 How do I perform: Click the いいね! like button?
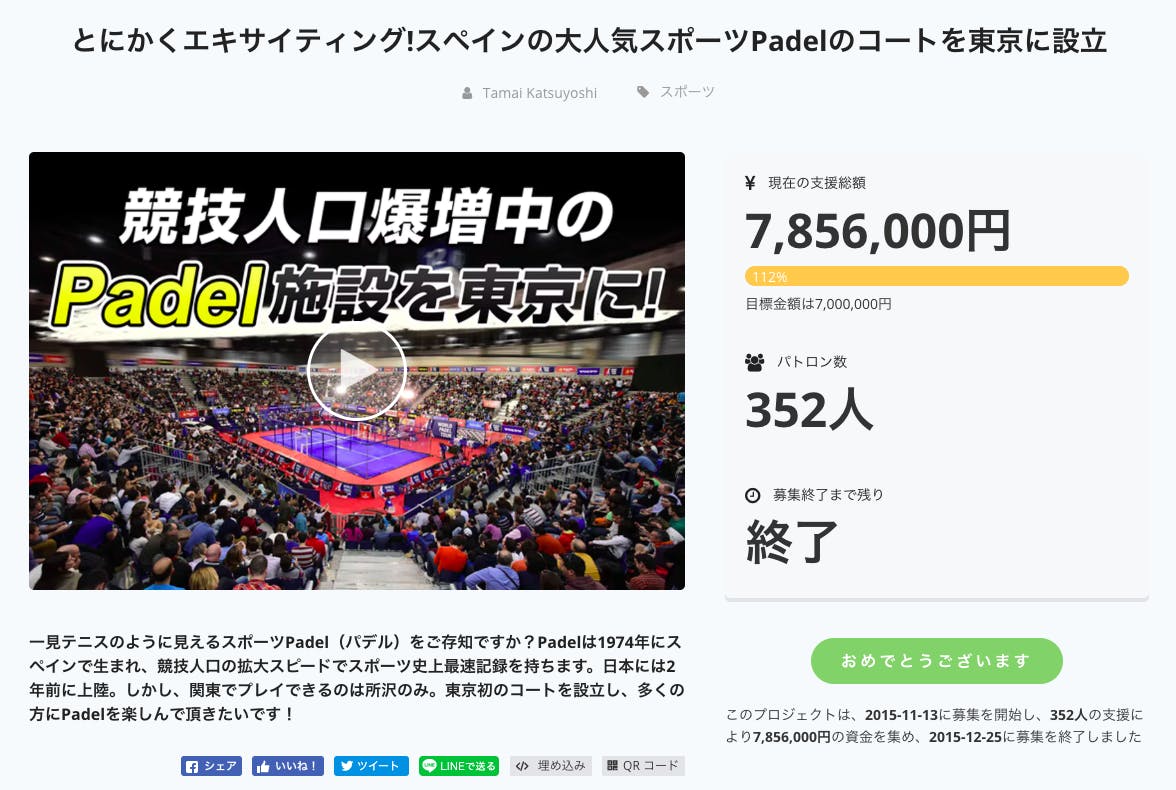(288, 767)
